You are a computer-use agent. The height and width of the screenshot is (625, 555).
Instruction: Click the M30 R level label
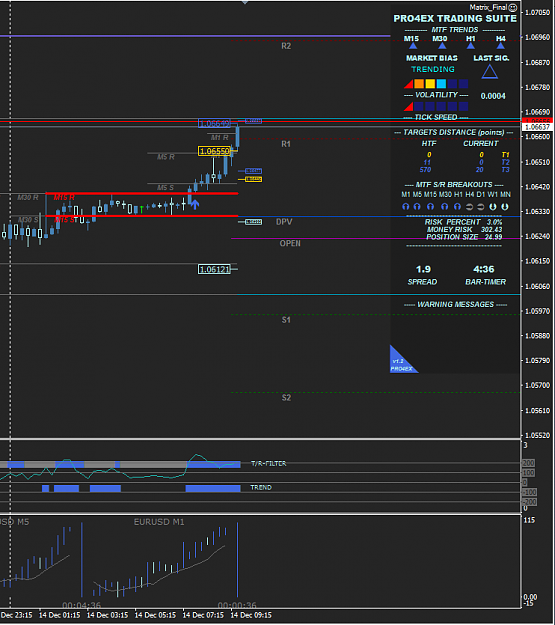(28, 198)
